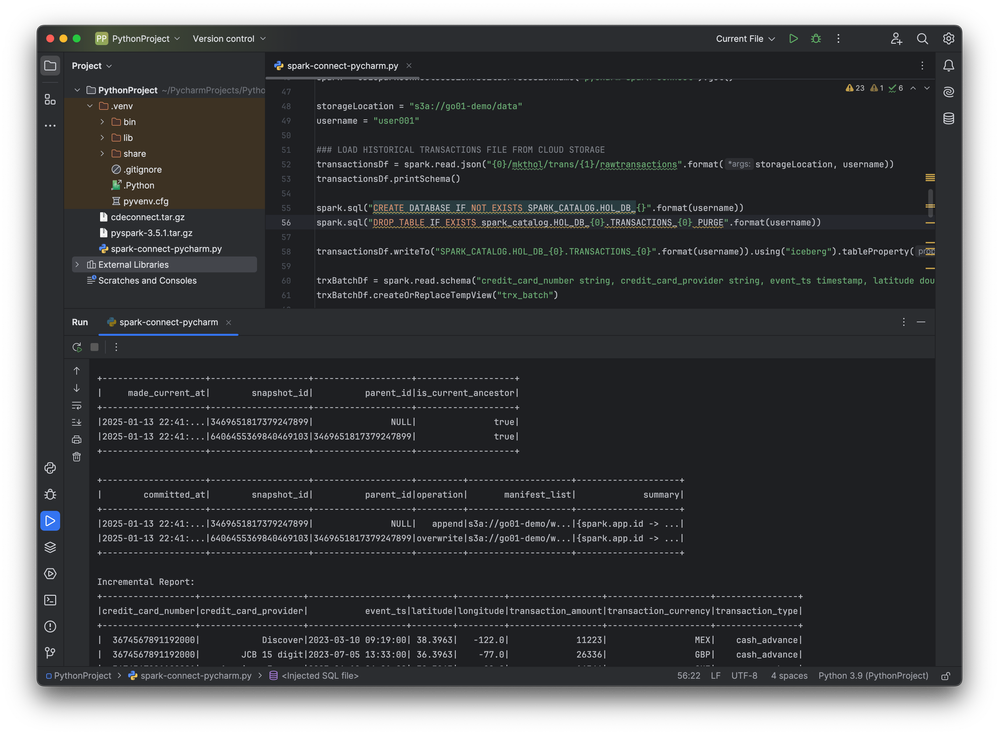Click 4 spaces indent setting

pyautogui.click(x=789, y=676)
